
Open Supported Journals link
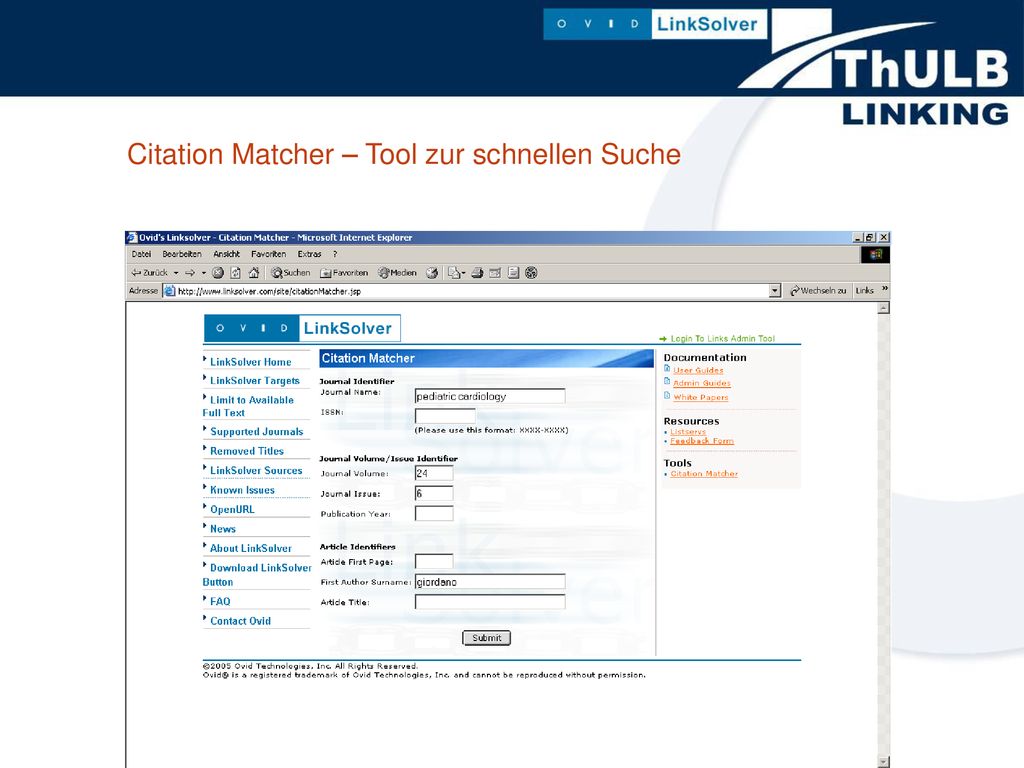click(x=257, y=432)
